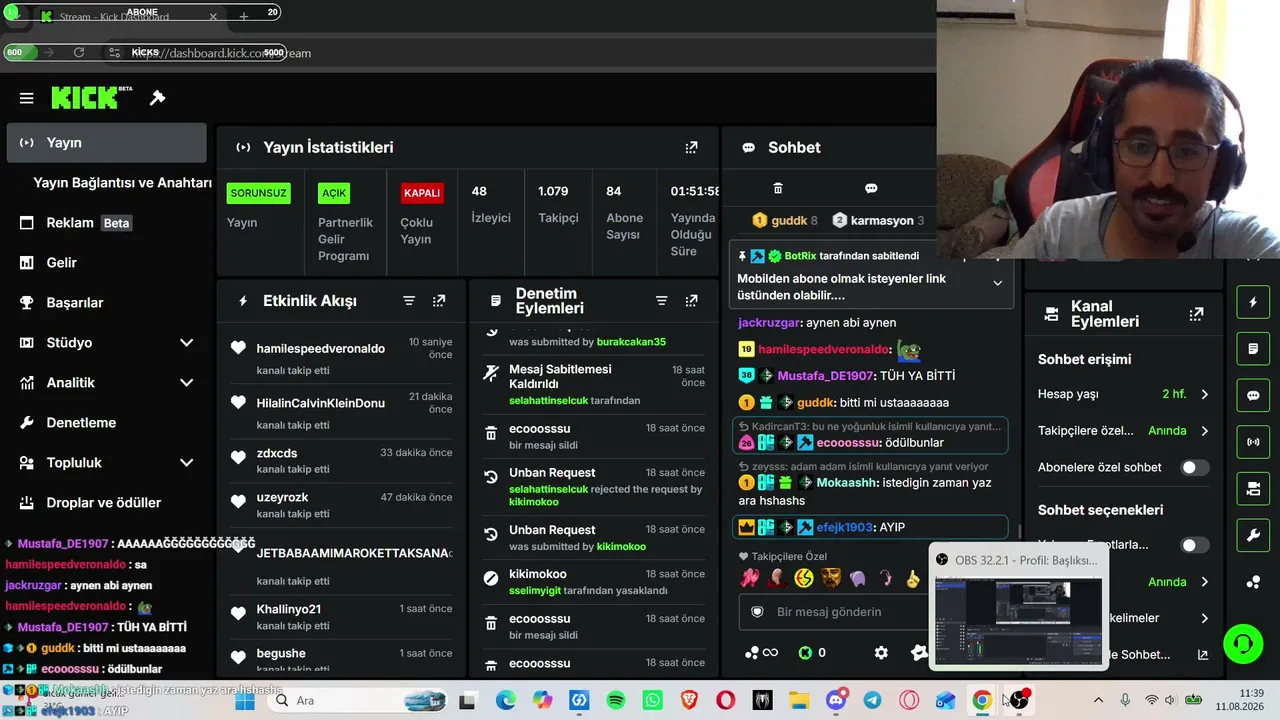Open Spotify from the taskbar
The image size is (1280, 720).
pyautogui.click(x=616, y=701)
